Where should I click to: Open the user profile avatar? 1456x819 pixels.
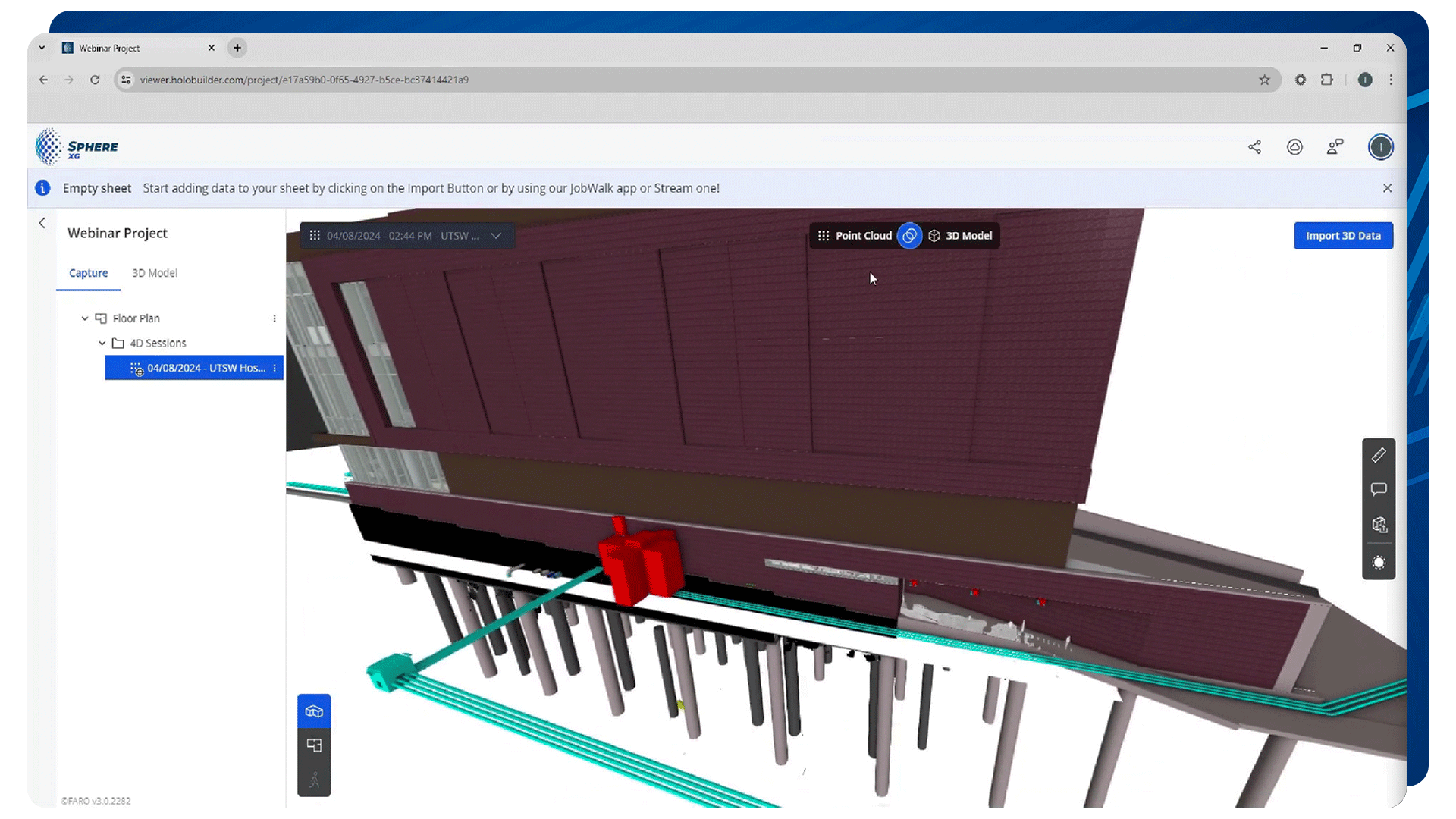pyautogui.click(x=1380, y=147)
